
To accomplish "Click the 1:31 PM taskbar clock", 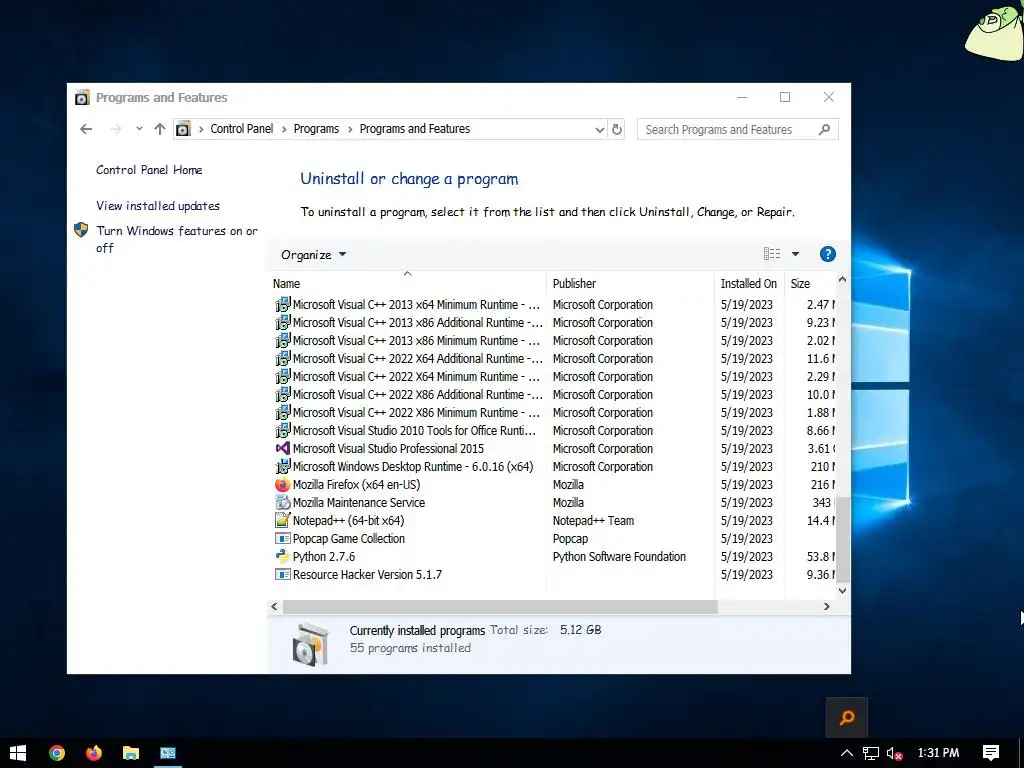I will 938,753.
